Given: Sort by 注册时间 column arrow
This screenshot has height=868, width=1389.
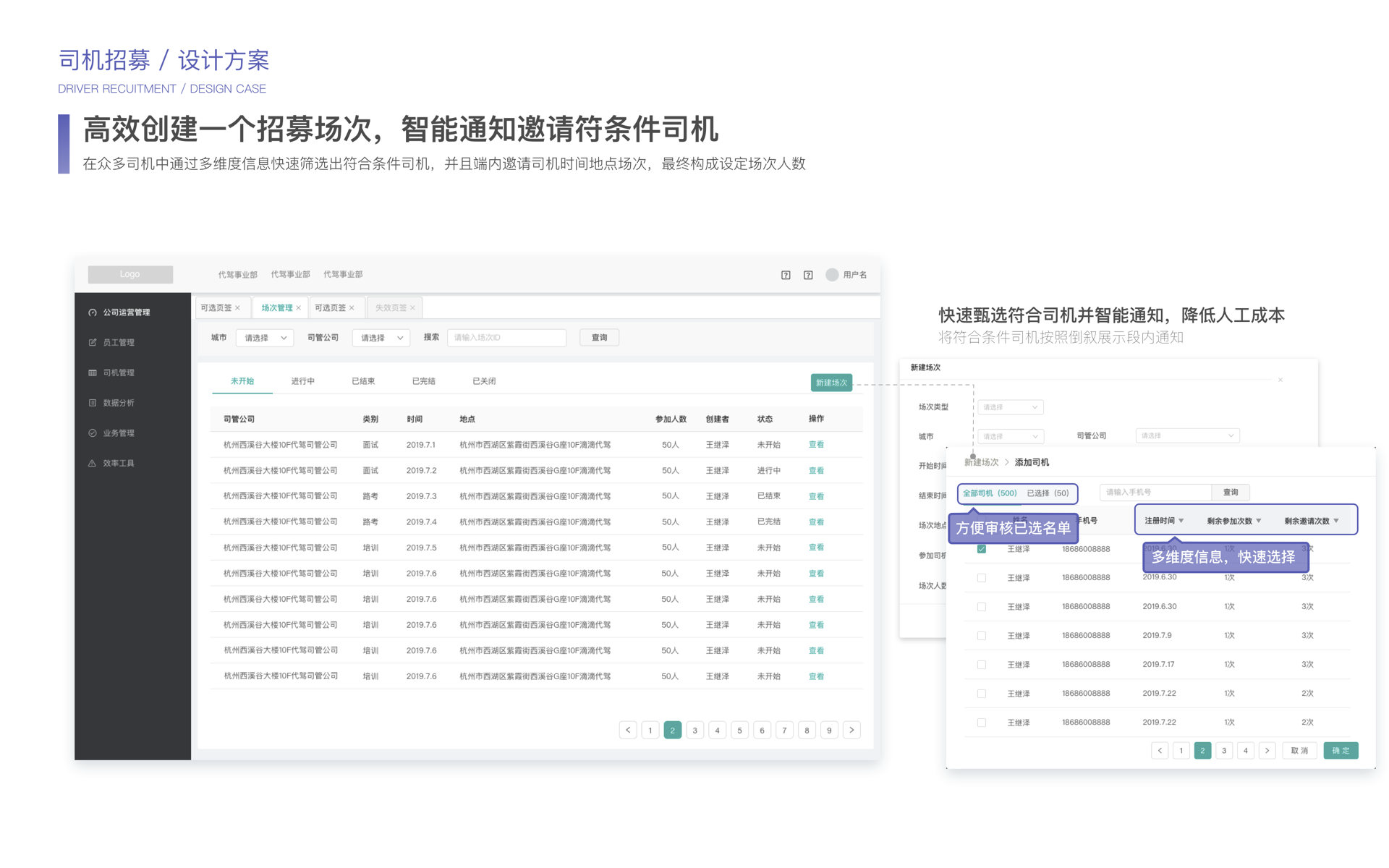Looking at the screenshot, I should pos(1181,521).
